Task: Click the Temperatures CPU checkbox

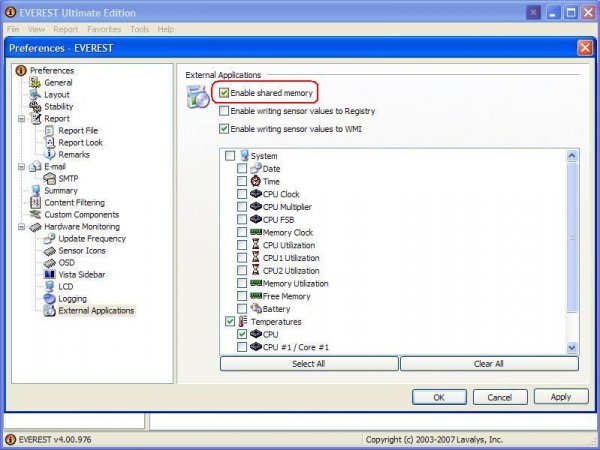Action: pos(242,334)
